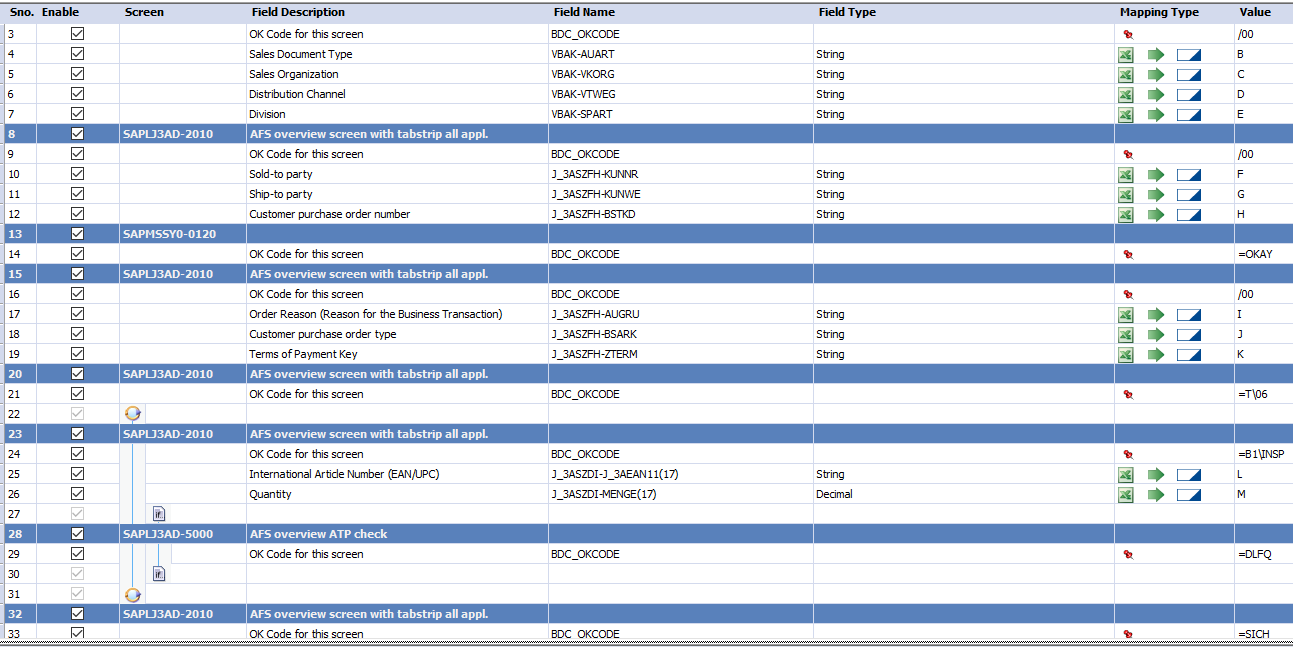
Task: Toggle Enable checkbox for Sold-to party
Action: [77, 174]
